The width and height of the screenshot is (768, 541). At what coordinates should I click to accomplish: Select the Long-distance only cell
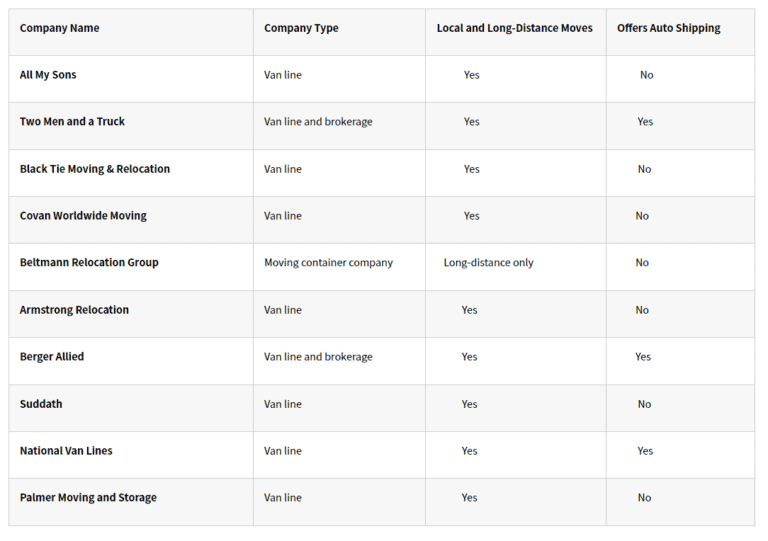click(488, 263)
